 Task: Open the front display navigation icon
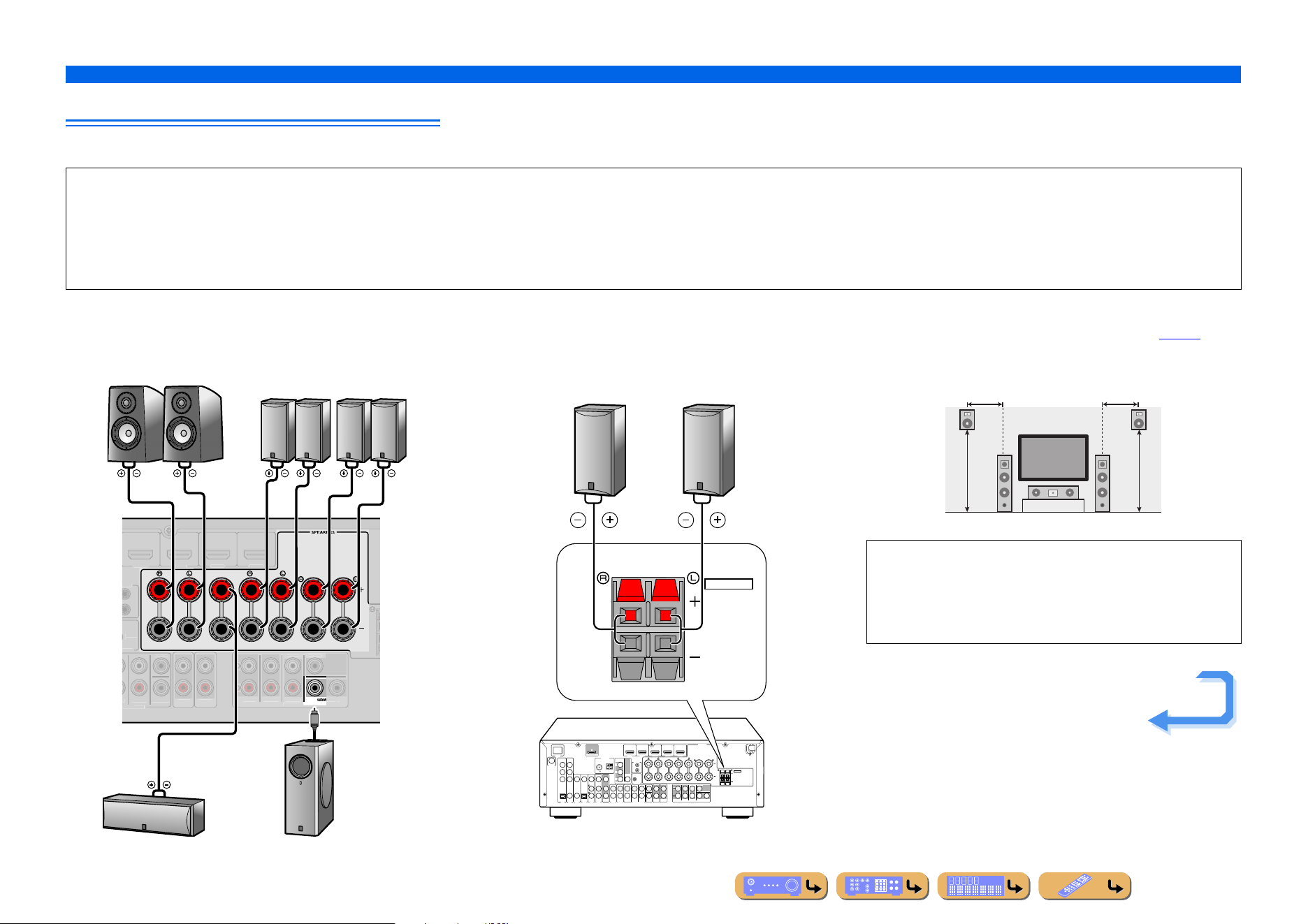click(x=984, y=886)
